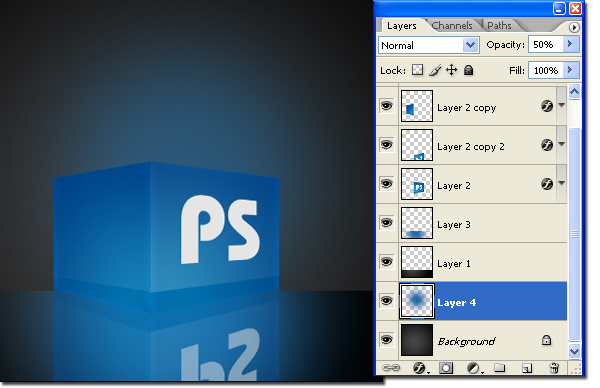
Task: Switch to the Channels tab
Action: (x=452, y=26)
